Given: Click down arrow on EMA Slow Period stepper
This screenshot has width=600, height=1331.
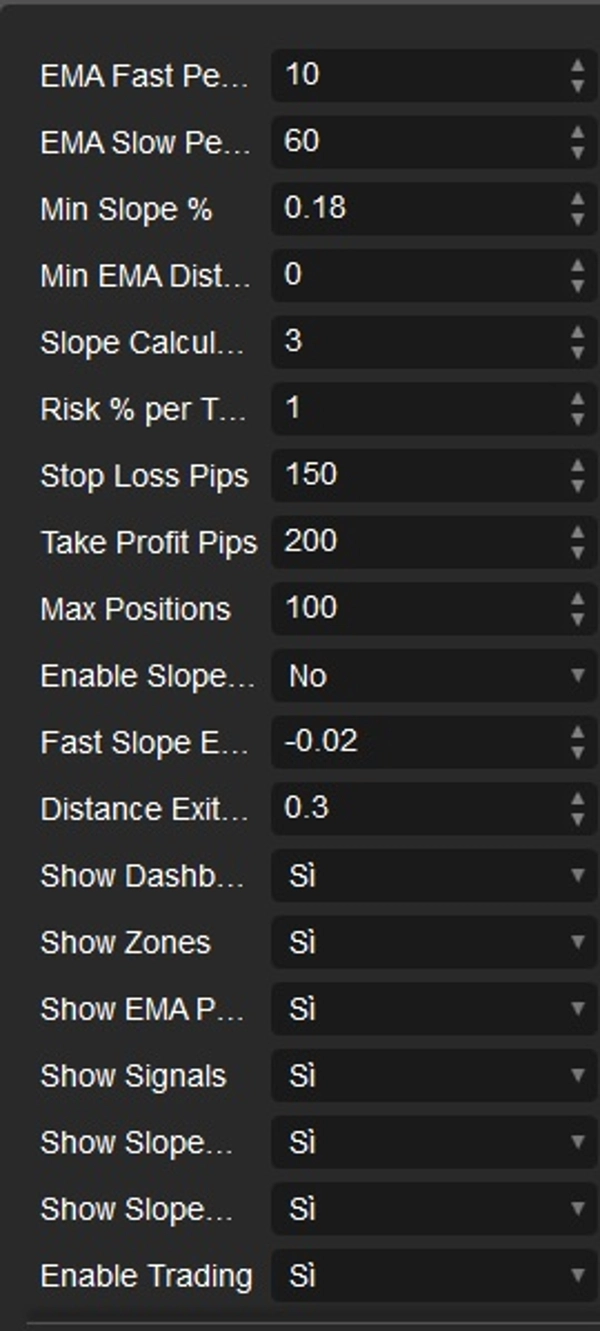Looking at the screenshot, I should point(577,152).
